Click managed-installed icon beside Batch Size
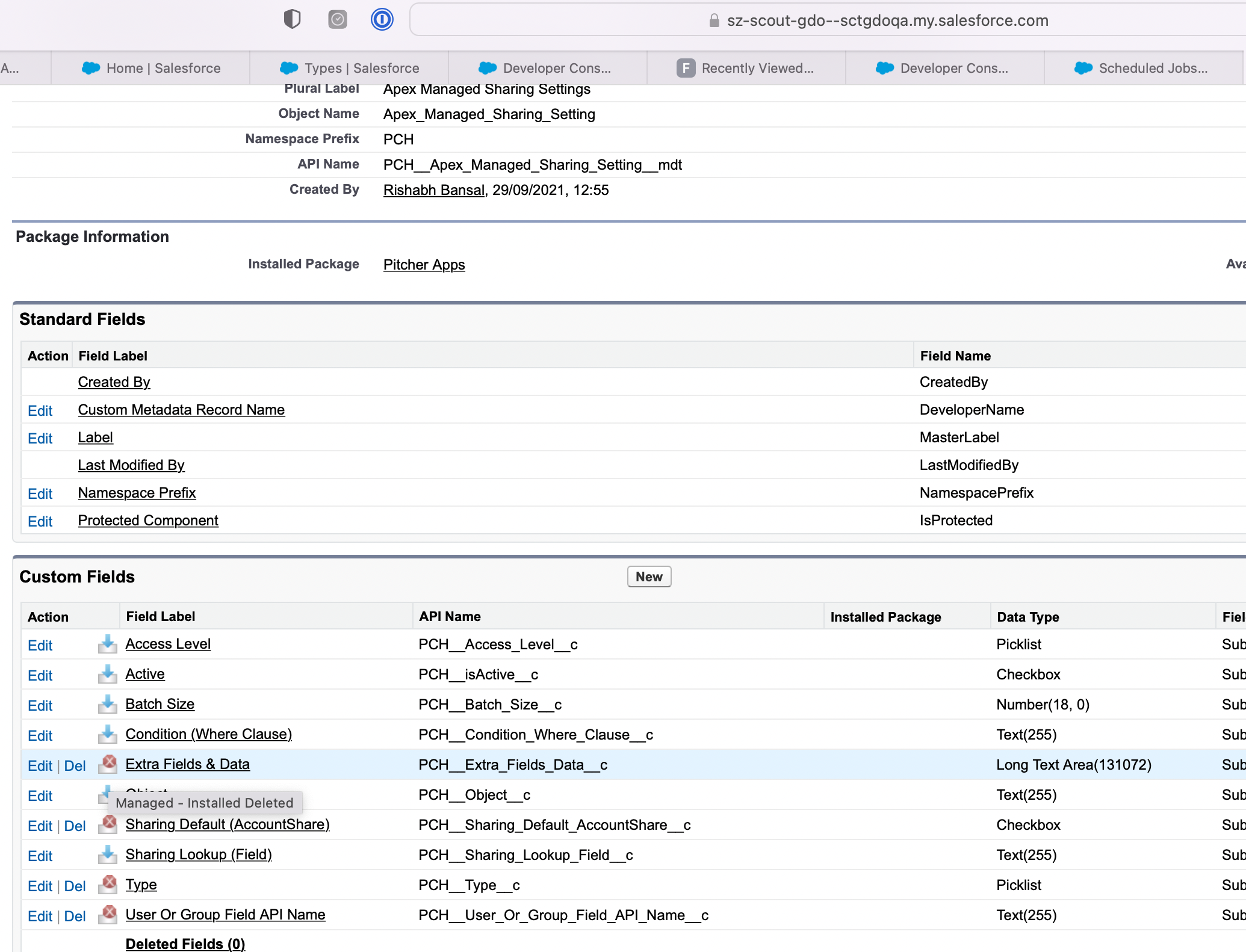Image resolution: width=1246 pixels, height=952 pixels. pos(108,704)
